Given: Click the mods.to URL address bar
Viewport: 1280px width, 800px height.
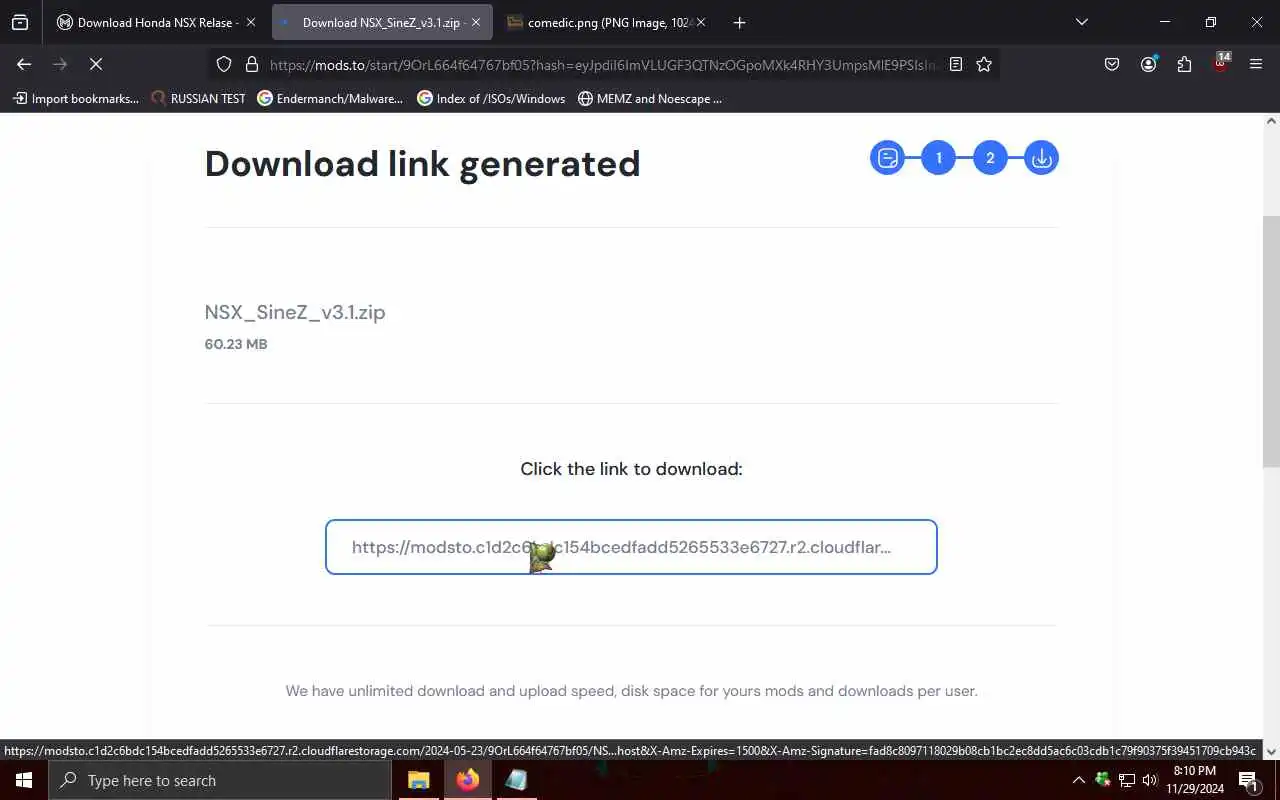Looking at the screenshot, I should pos(603,64).
